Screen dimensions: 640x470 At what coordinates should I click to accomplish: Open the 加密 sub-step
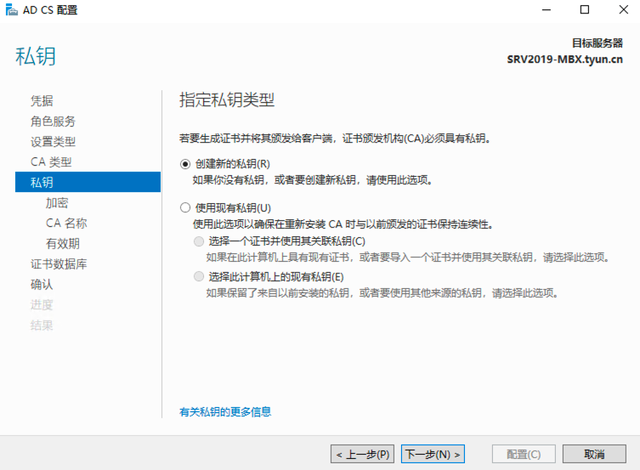coord(57,203)
